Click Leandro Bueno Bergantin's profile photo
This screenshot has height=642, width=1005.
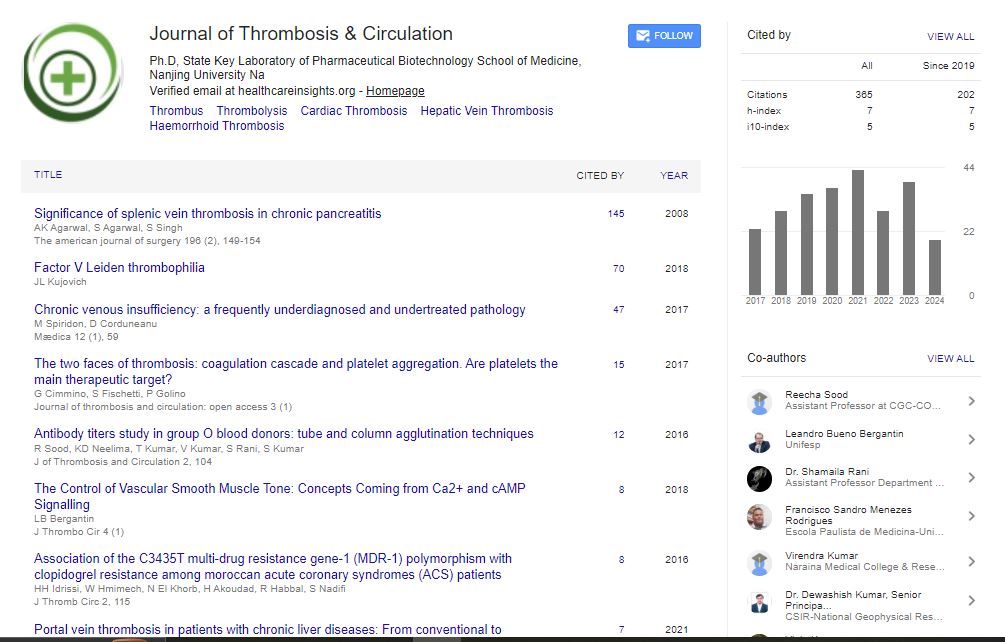click(x=760, y=440)
